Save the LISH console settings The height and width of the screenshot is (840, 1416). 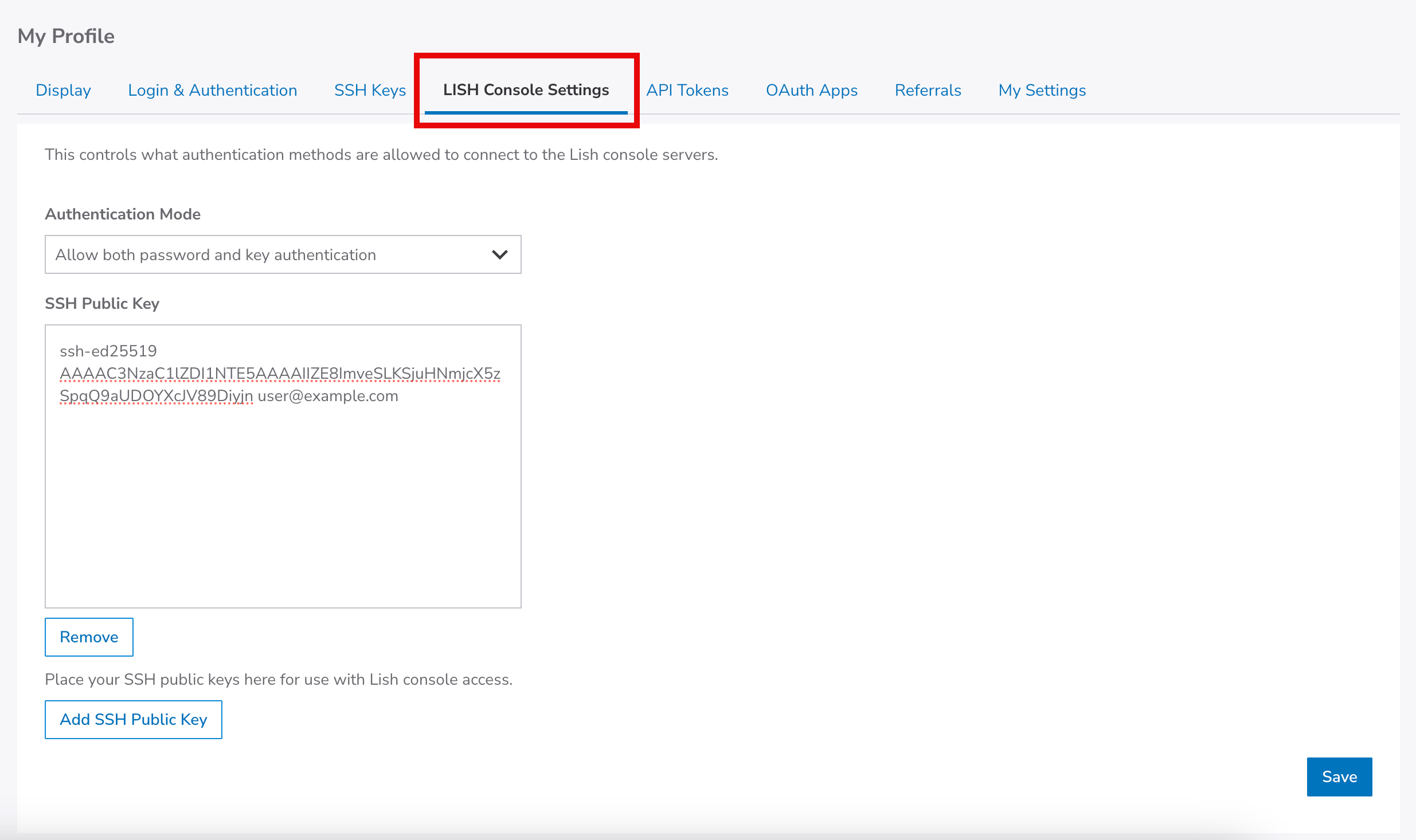point(1339,776)
